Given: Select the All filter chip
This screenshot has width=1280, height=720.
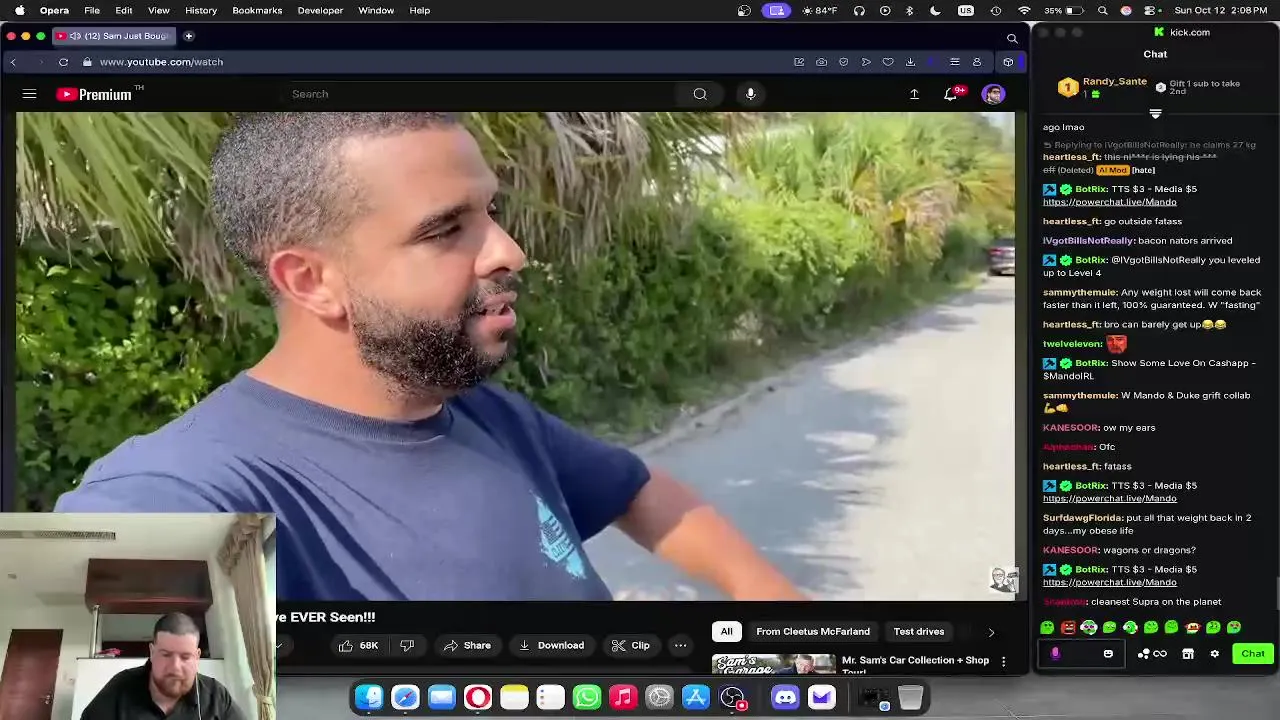Looking at the screenshot, I should 727,632.
